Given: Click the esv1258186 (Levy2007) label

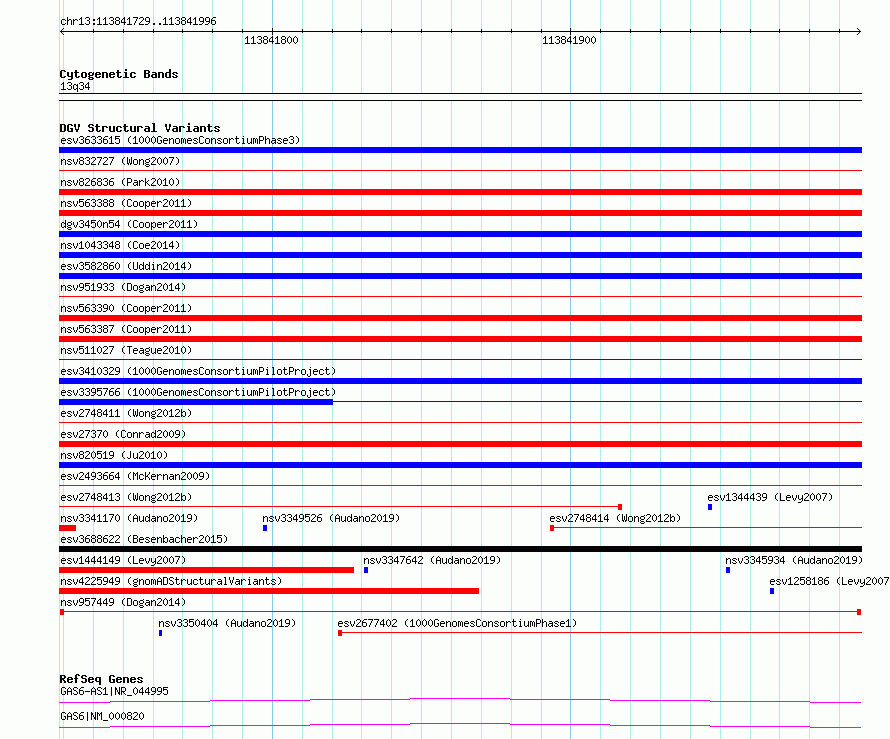Looking at the screenshot, I should tap(829, 581).
